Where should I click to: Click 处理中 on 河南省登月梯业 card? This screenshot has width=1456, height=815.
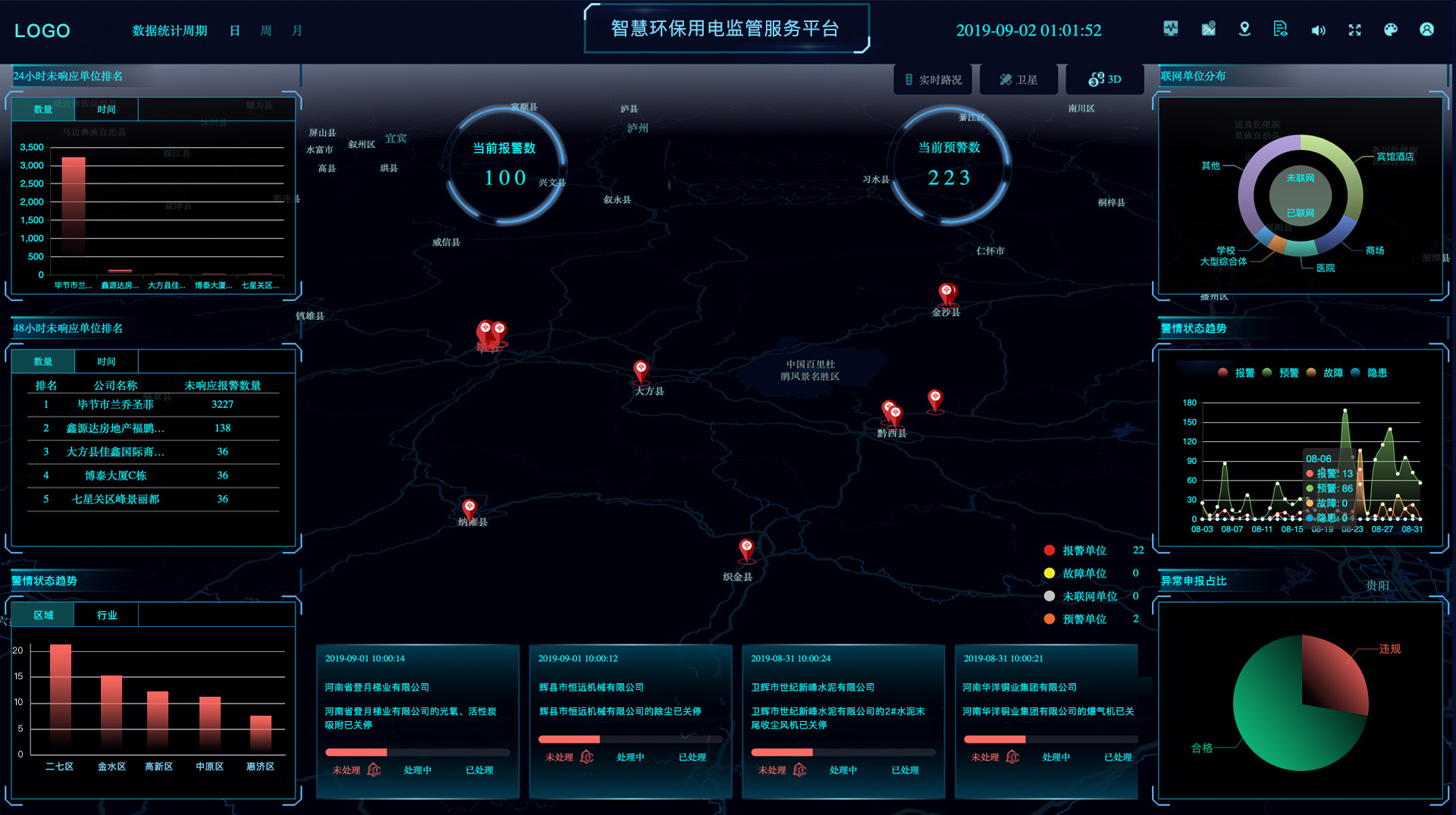(x=417, y=770)
